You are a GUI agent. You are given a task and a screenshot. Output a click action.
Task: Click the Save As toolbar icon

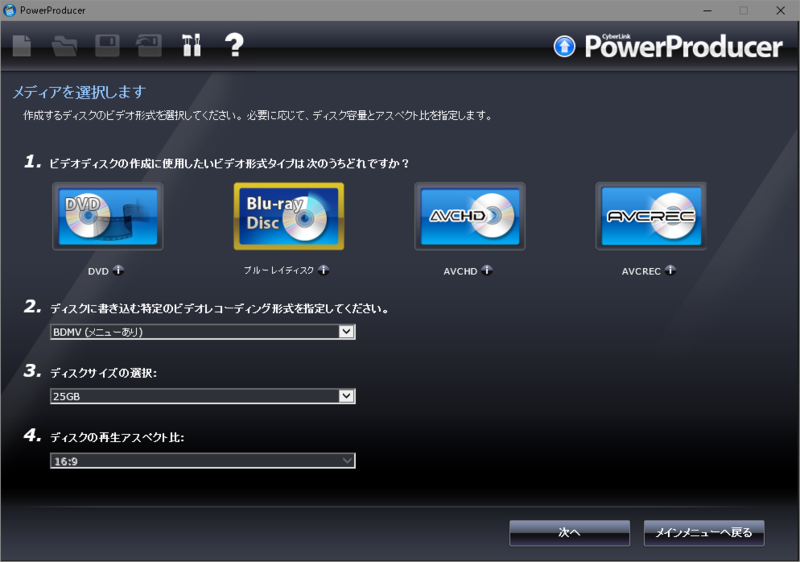149,45
